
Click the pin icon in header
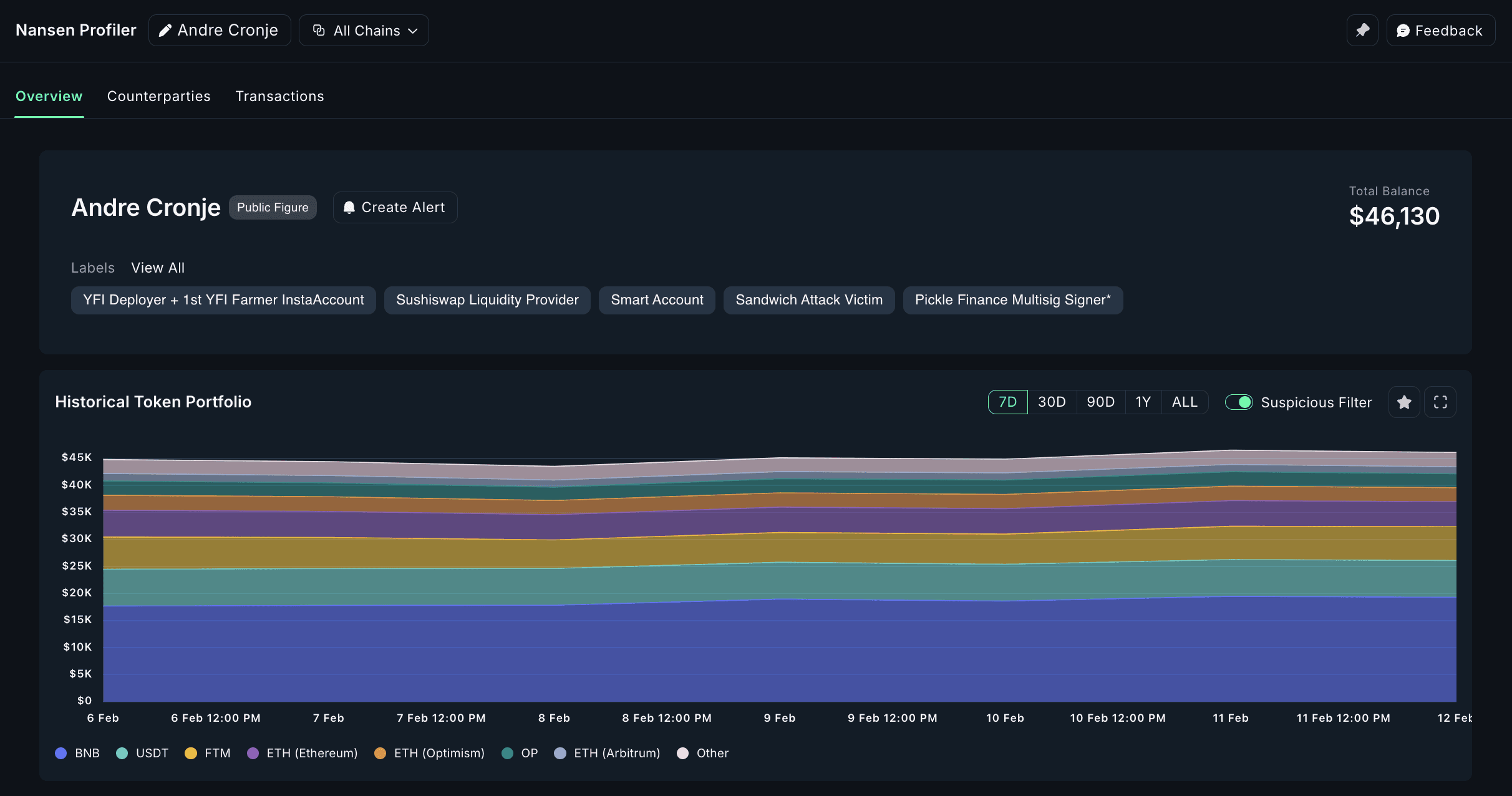(x=1362, y=31)
